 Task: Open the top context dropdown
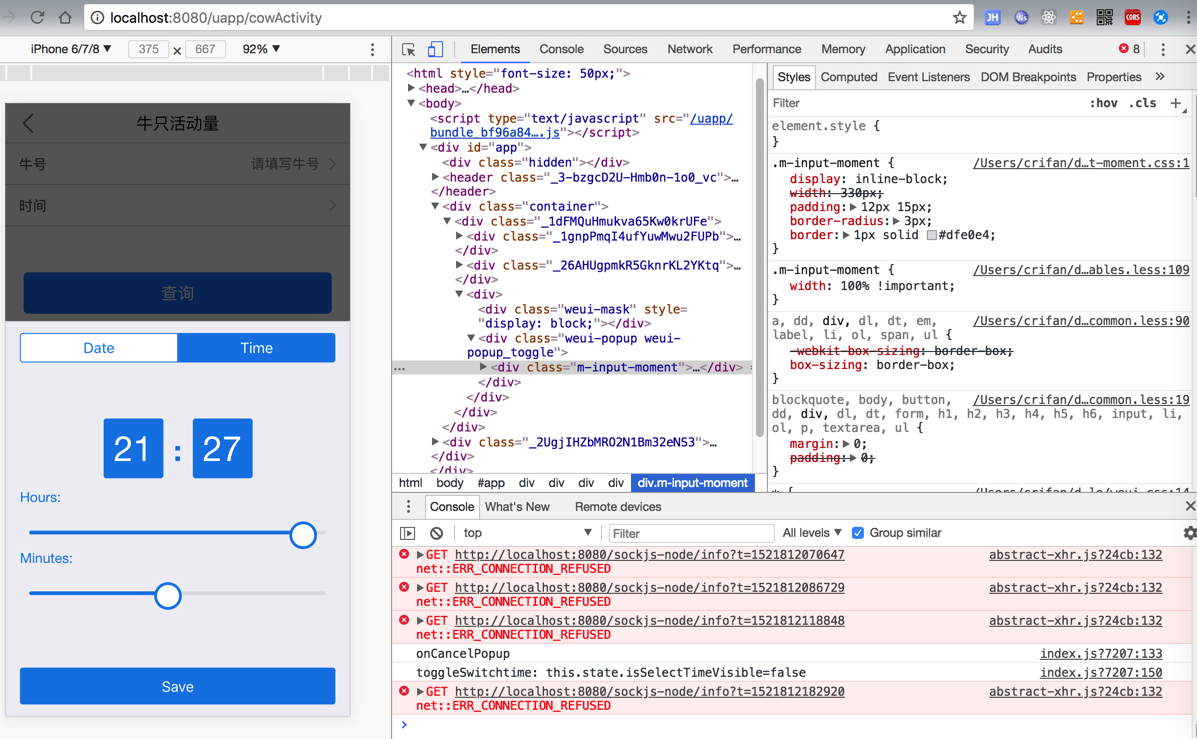click(527, 533)
